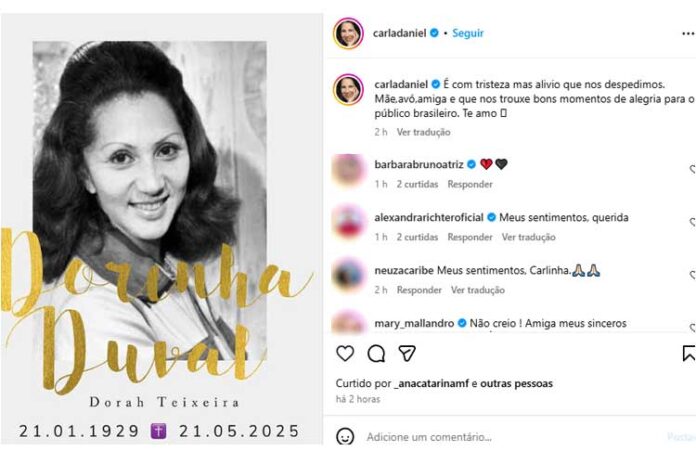Open _anacatarinamf profile in liked-by line

click(x=431, y=383)
